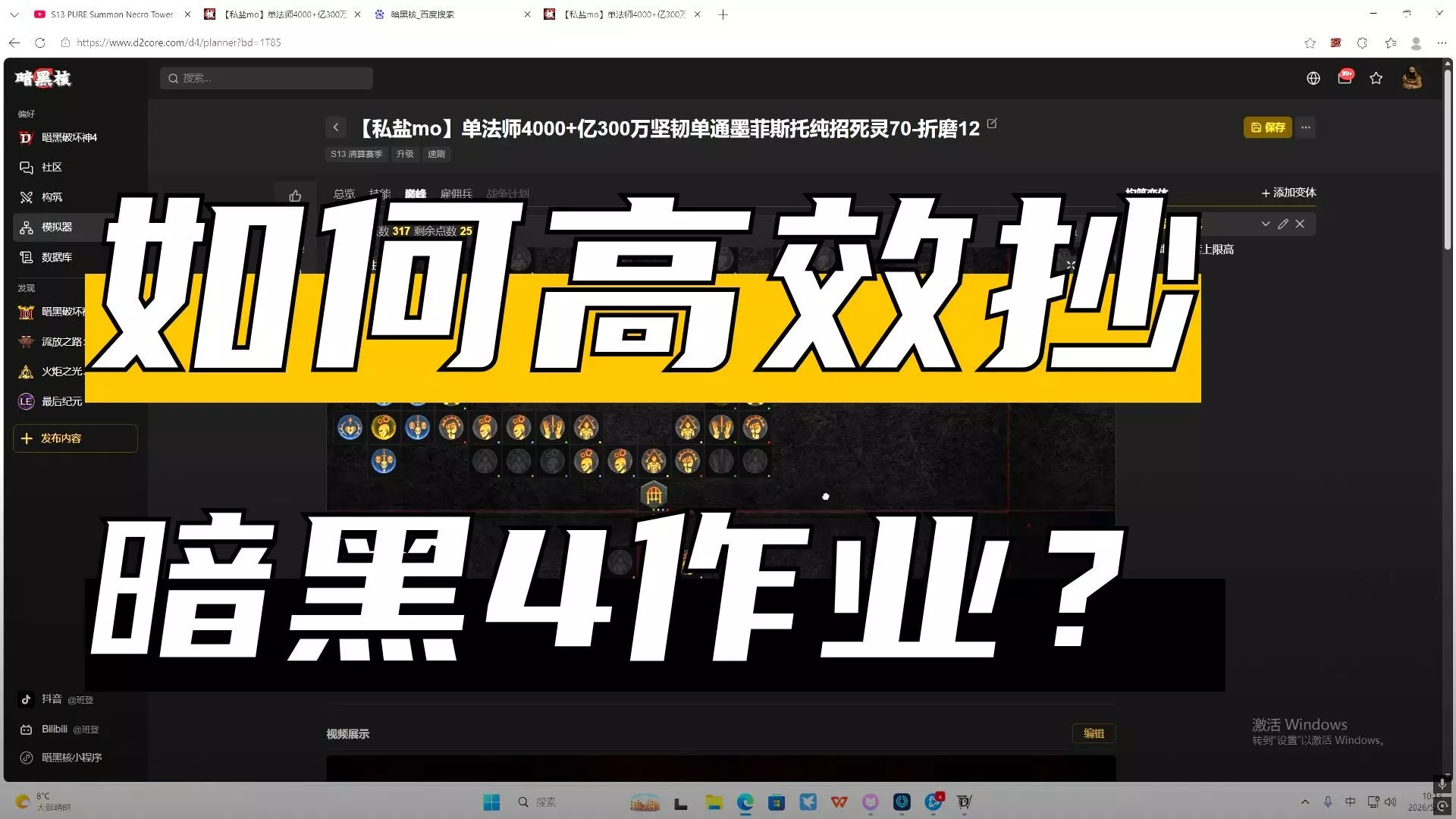The width and height of the screenshot is (1456, 819).
Task: Click the tray microphone icon
Action: (x=1328, y=802)
